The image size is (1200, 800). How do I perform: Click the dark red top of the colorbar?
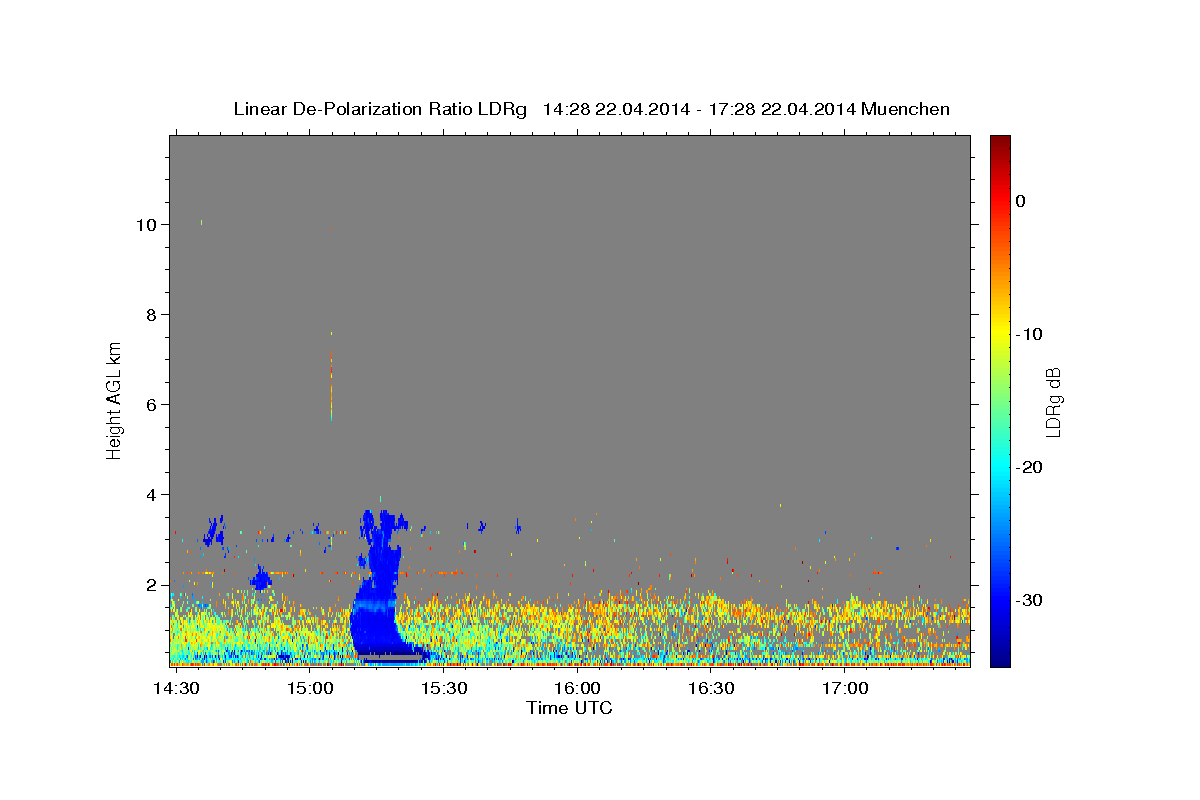point(1000,142)
